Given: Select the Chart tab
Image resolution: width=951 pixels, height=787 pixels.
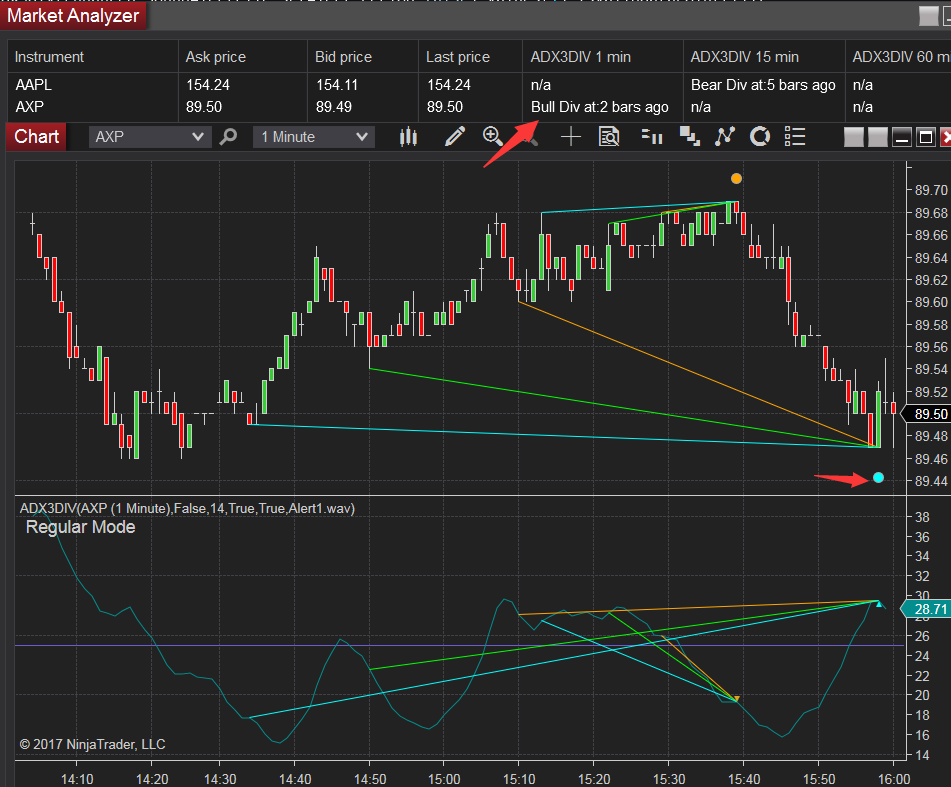Looking at the screenshot, I should pos(35,136).
